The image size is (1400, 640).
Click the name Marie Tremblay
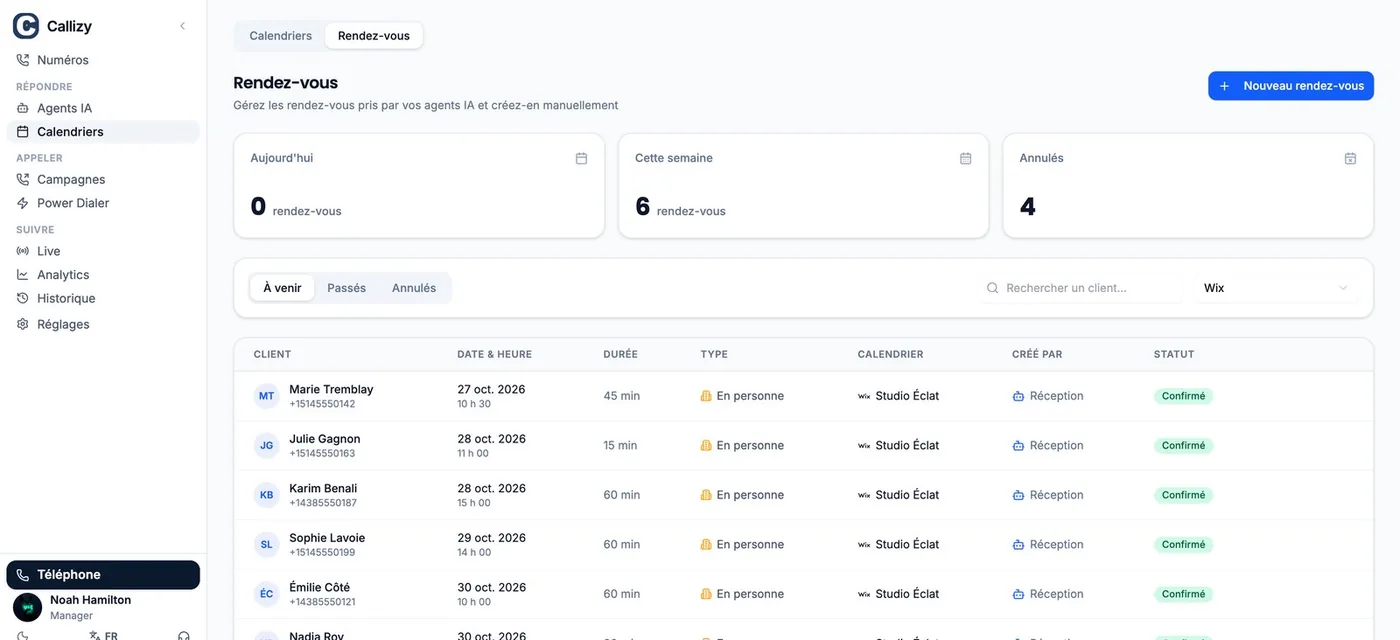331,389
